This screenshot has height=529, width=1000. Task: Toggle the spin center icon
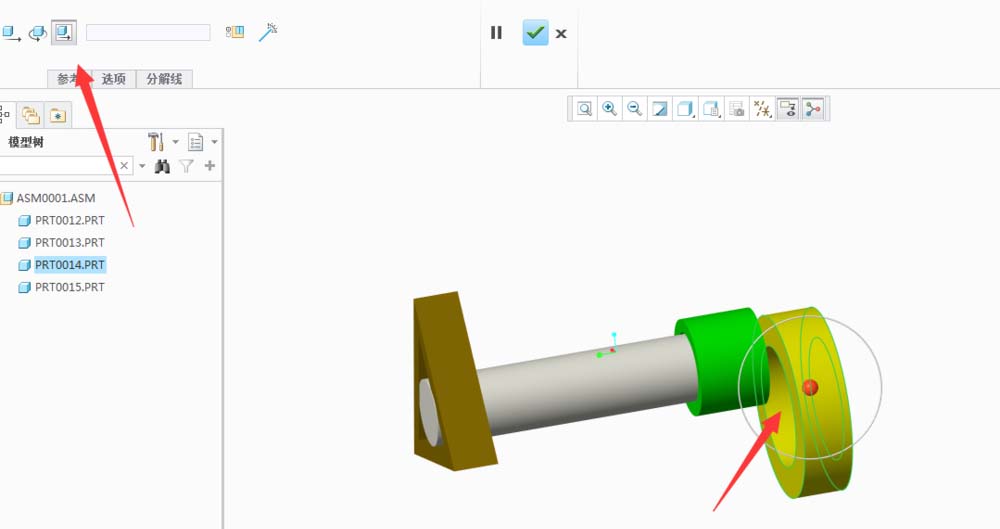[814, 109]
